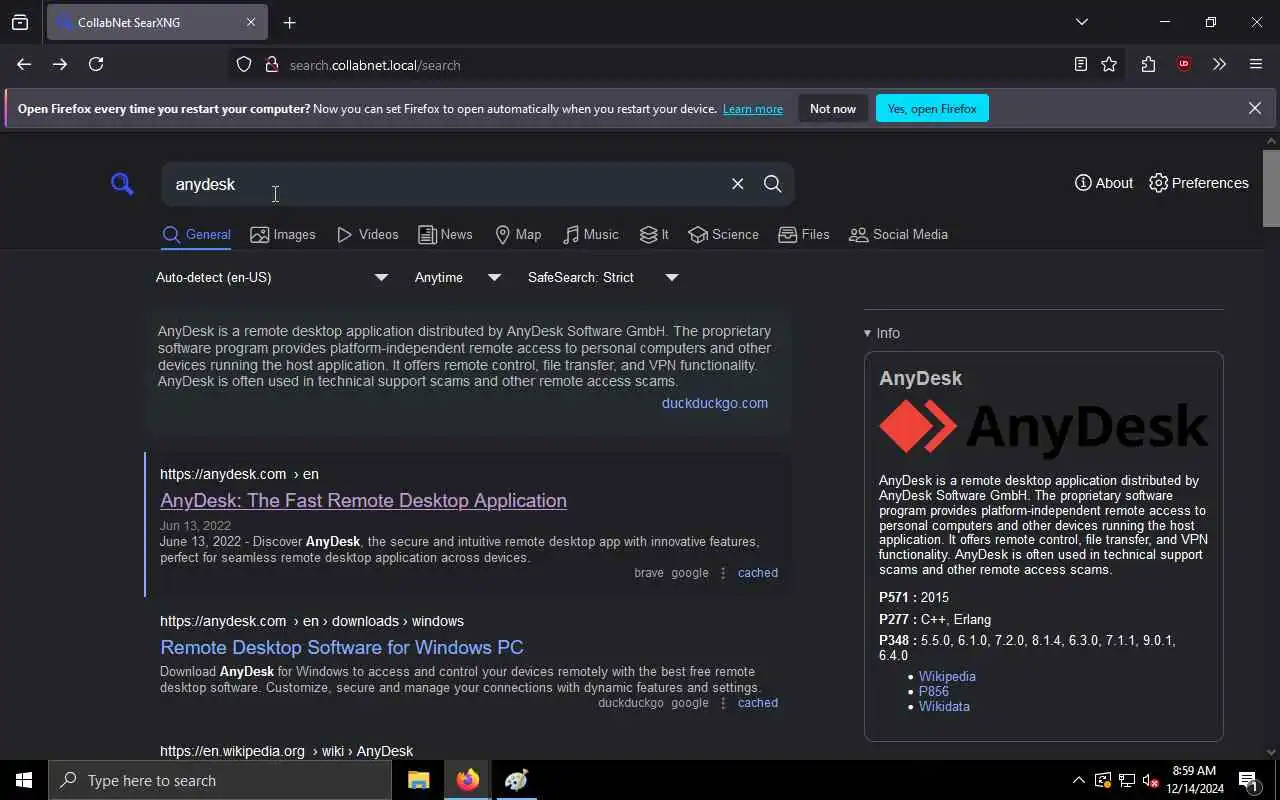Clear the anydesk search query

click(x=737, y=184)
